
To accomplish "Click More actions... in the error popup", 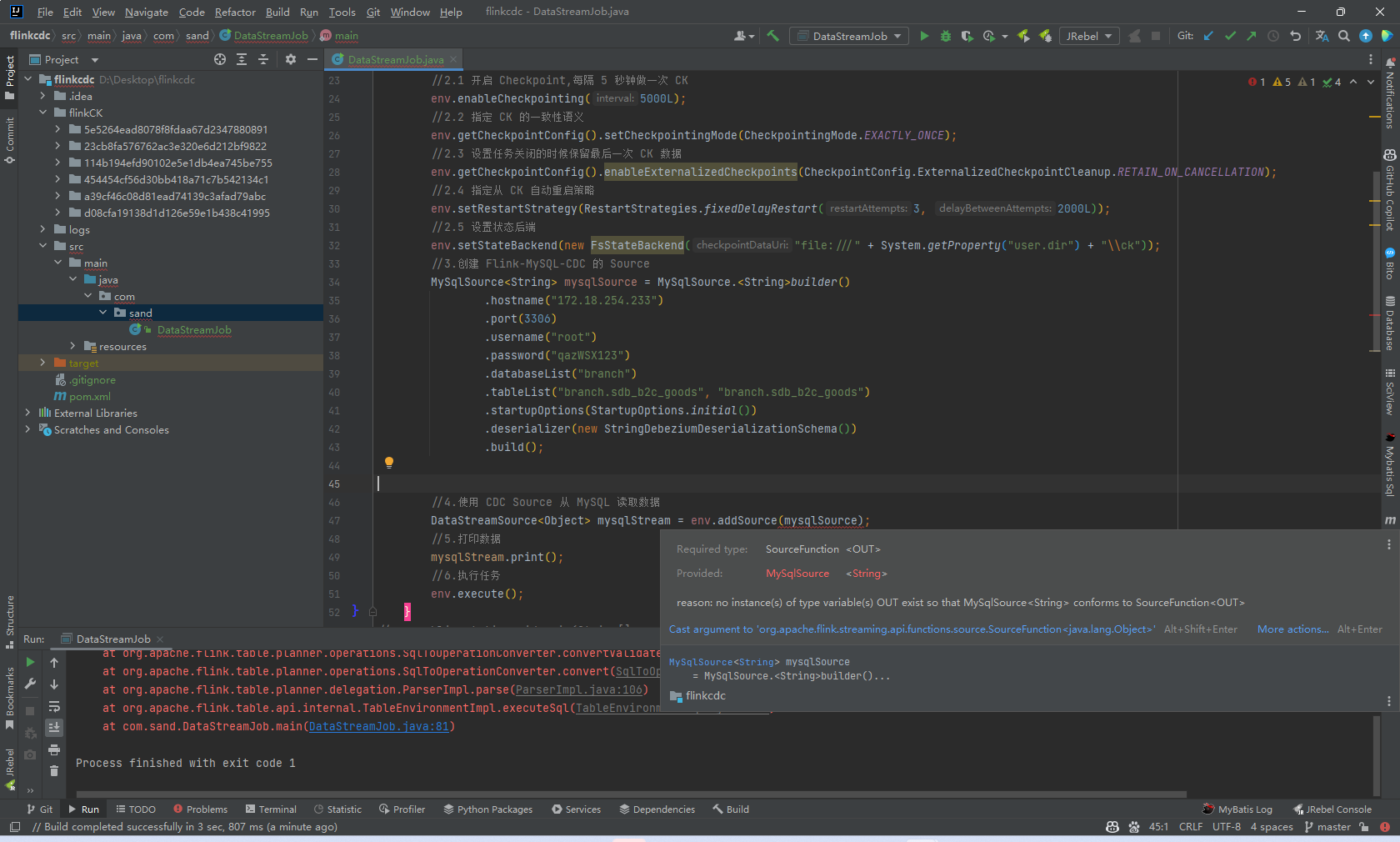I will click(x=1292, y=629).
